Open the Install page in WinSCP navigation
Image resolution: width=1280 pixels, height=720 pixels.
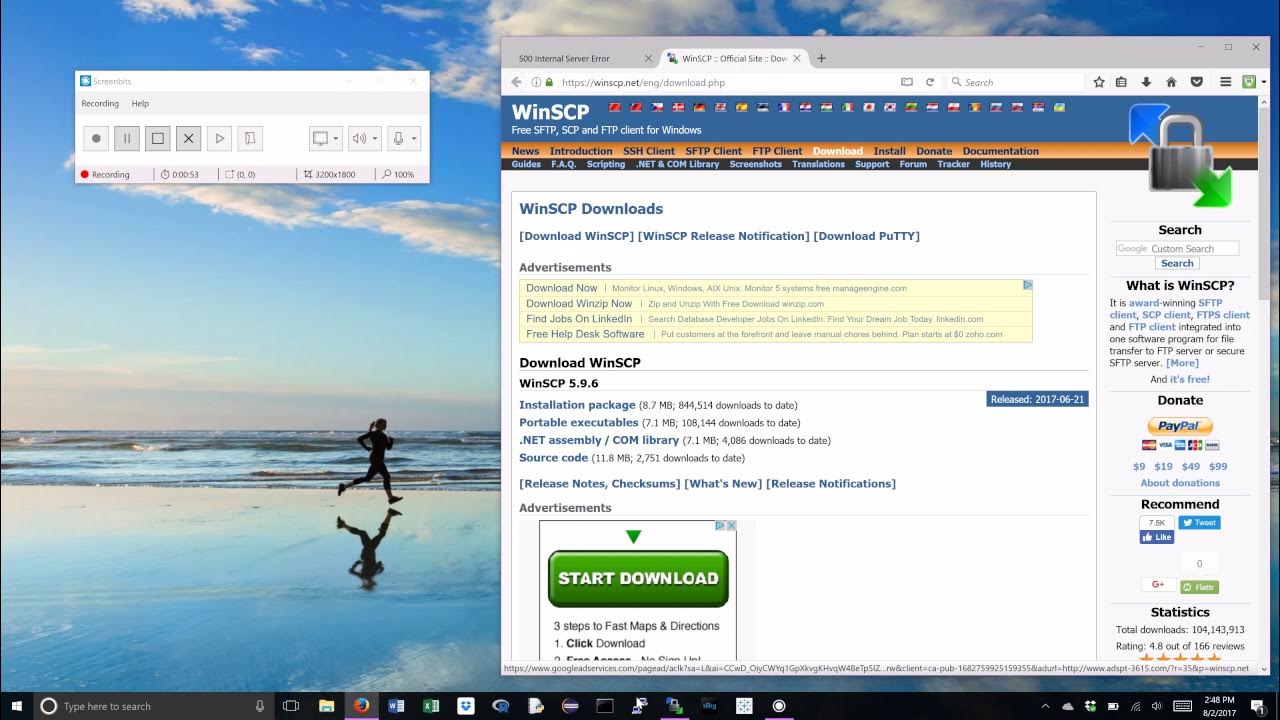(889, 151)
